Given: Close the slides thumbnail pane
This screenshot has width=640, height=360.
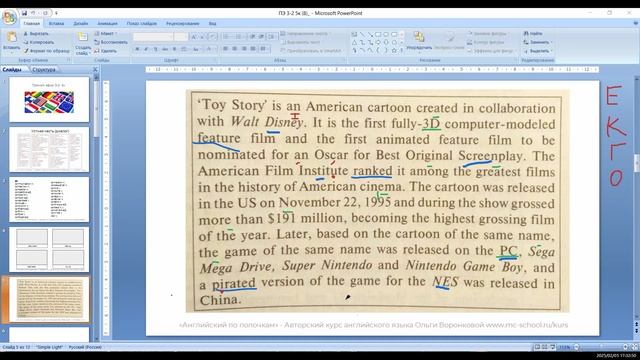Looking at the screenshot, I should 95,70.
